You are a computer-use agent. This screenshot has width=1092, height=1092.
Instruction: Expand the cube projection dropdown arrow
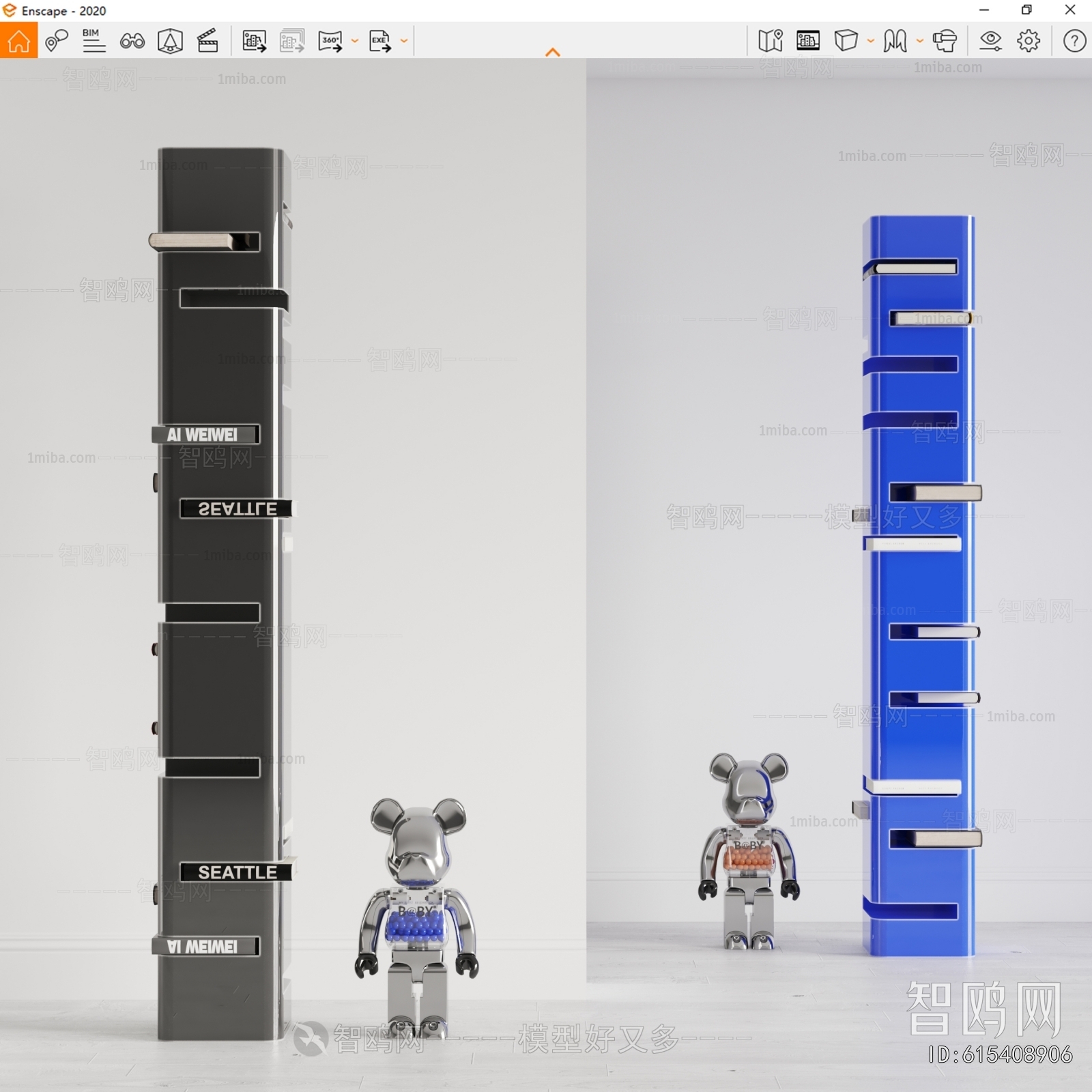[x=871, y=41]
